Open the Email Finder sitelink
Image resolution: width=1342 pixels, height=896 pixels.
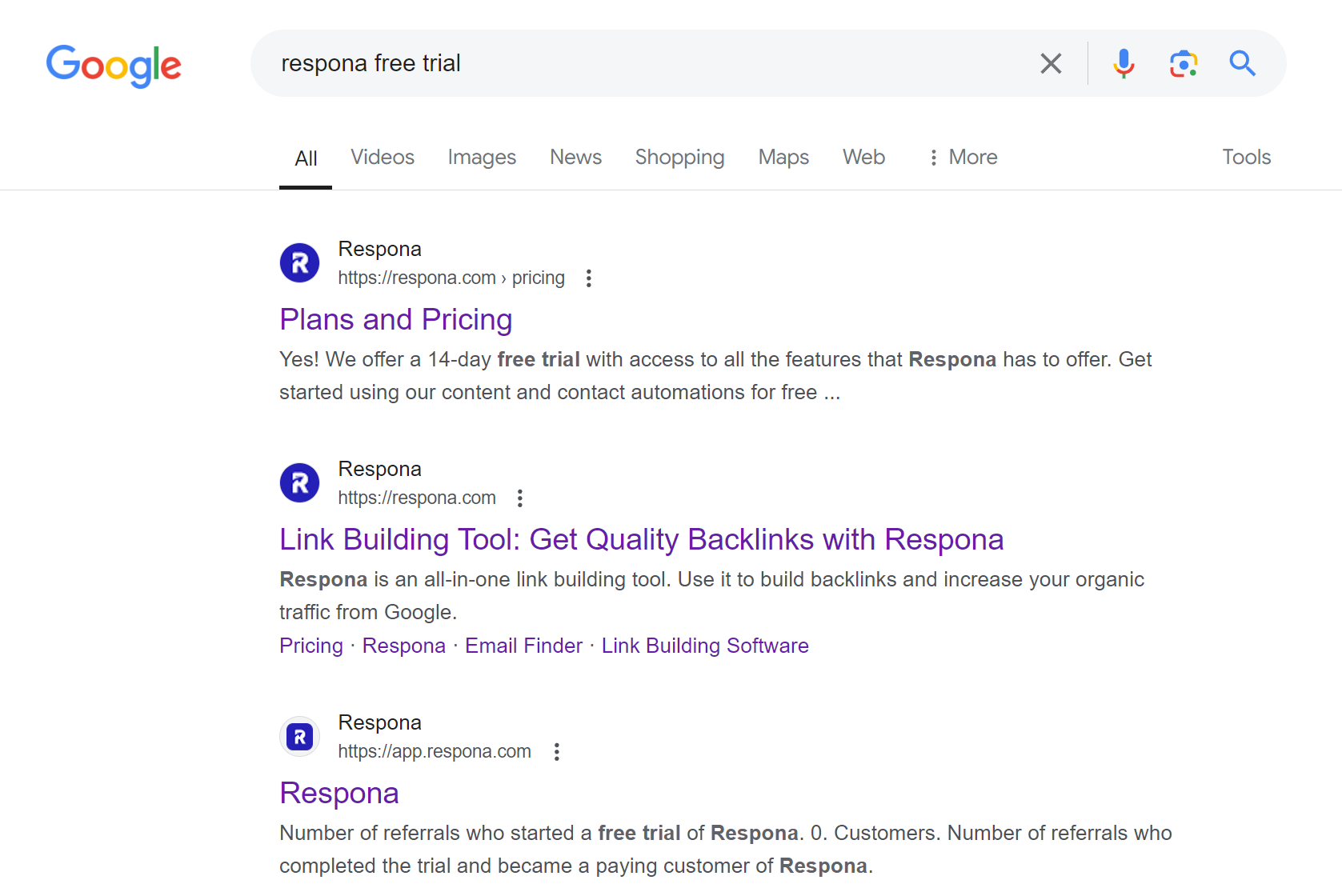[523, 646]
